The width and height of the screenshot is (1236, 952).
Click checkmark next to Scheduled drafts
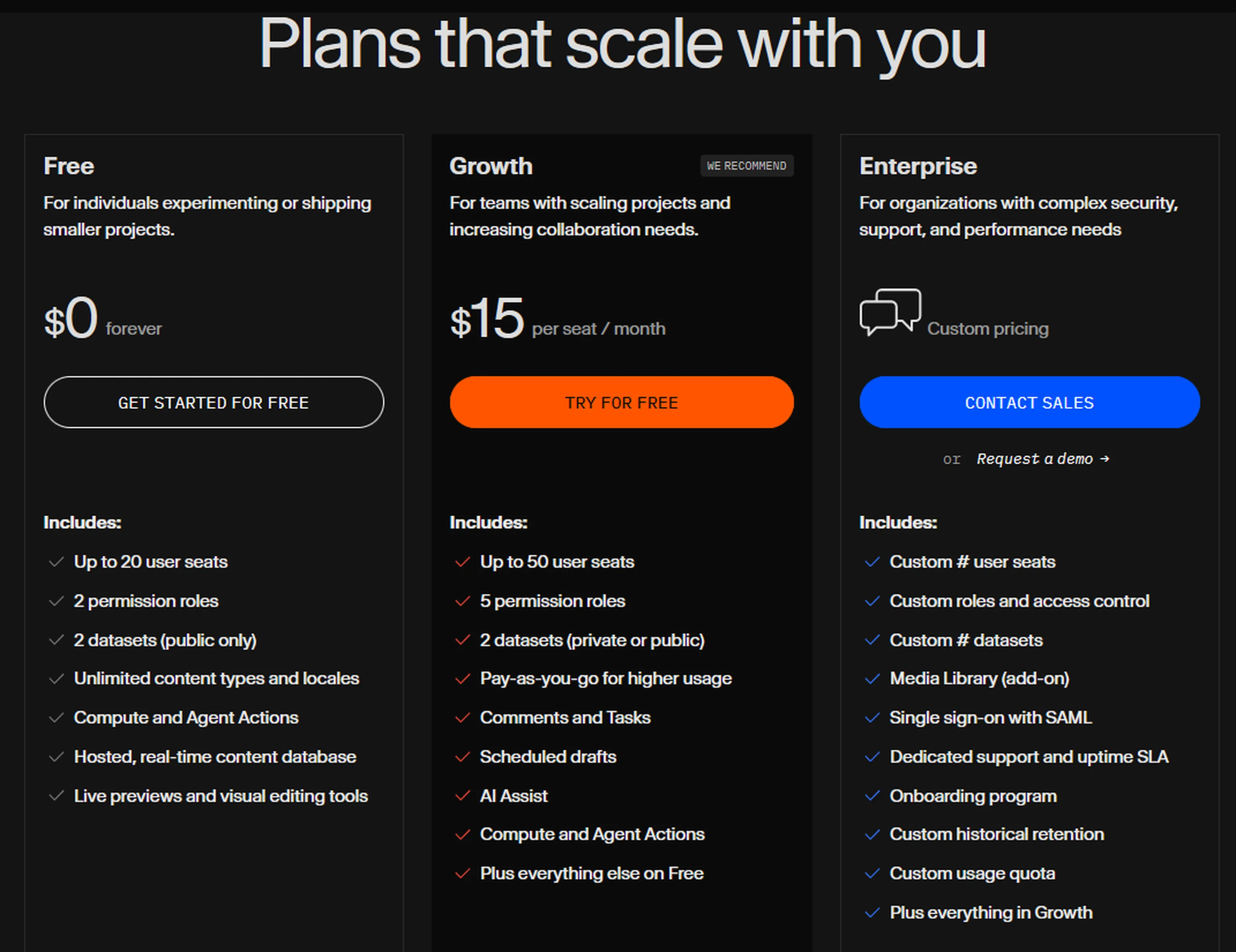click(x=462, y=757)
